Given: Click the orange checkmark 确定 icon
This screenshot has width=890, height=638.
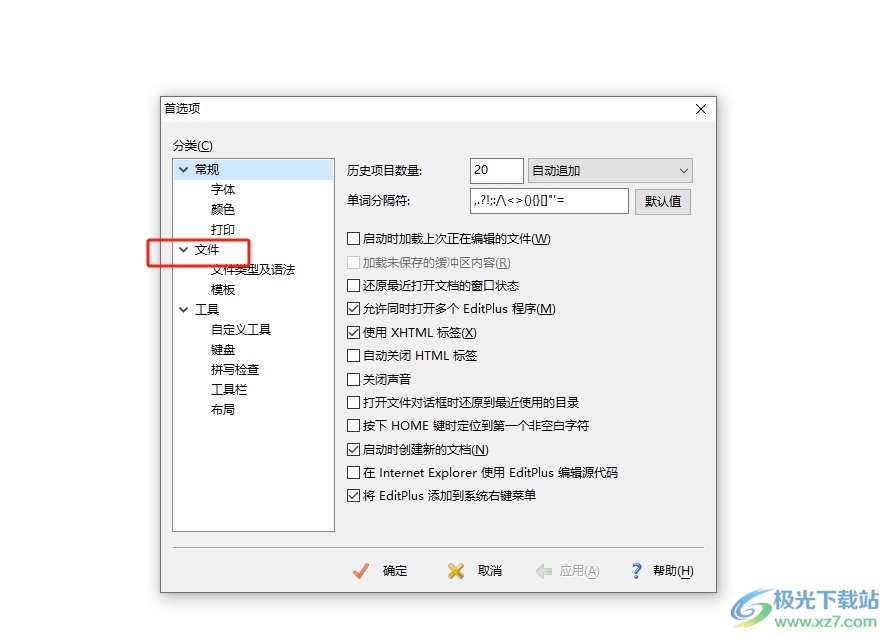Looking at the screenshot, I should coord(361,570).
